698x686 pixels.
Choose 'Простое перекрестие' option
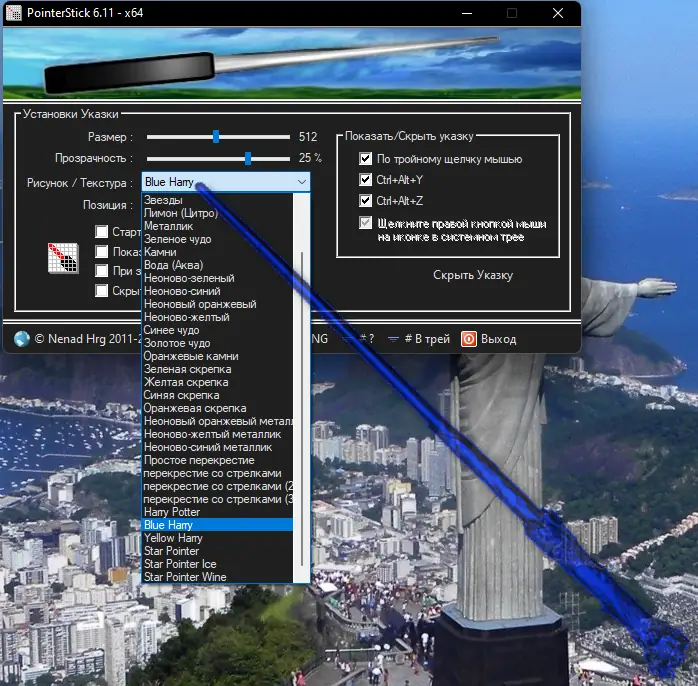point(218,460)
